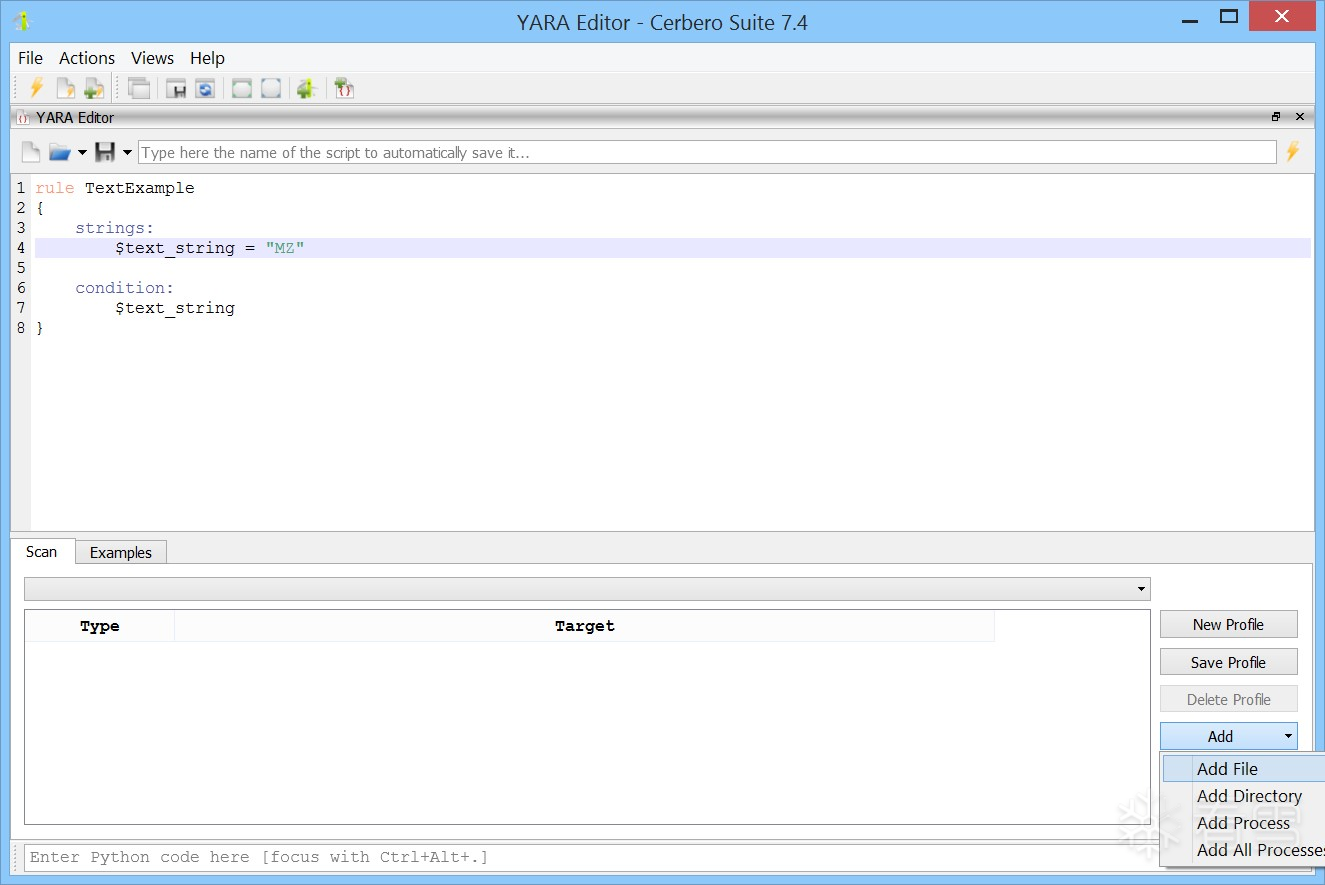Click the lightning icon right of the script name field
Screen dimensions: 1325x885
(x=1293, y=152)
